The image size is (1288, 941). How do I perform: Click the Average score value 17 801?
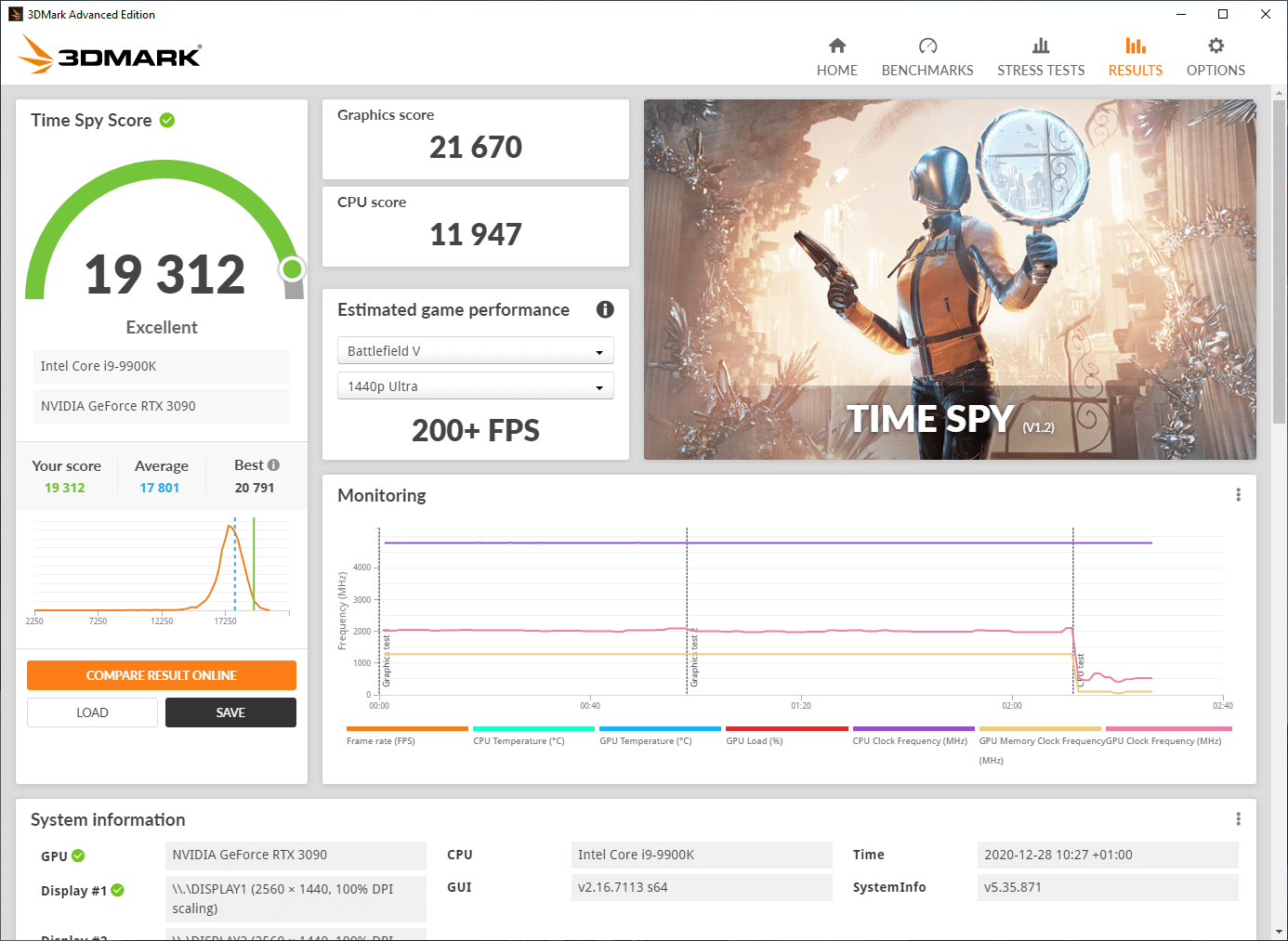[160, 488]
